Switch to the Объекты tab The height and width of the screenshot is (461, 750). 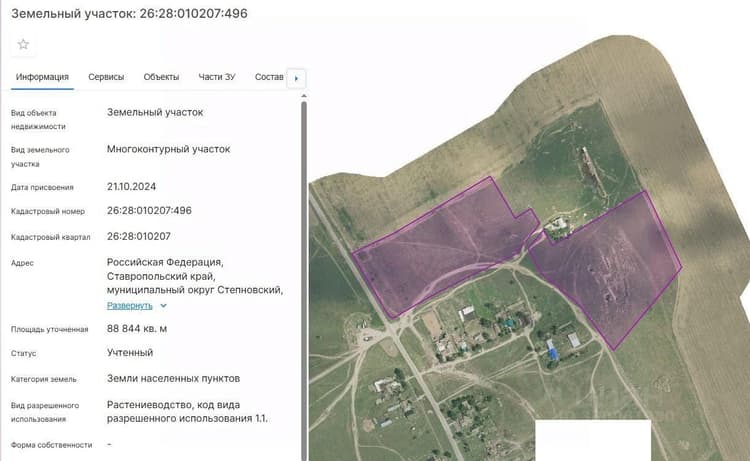pyautogui.click(x=161, y=77)
